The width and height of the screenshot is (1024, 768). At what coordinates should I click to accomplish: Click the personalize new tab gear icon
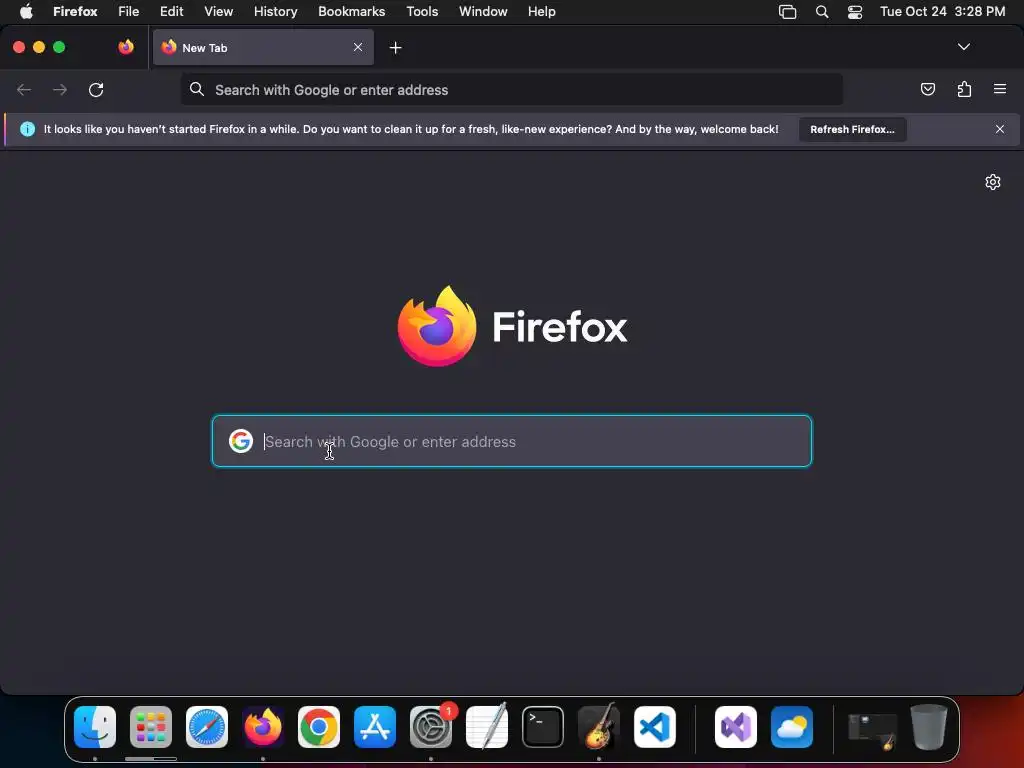pyautogui.click(x=993, y=182)
